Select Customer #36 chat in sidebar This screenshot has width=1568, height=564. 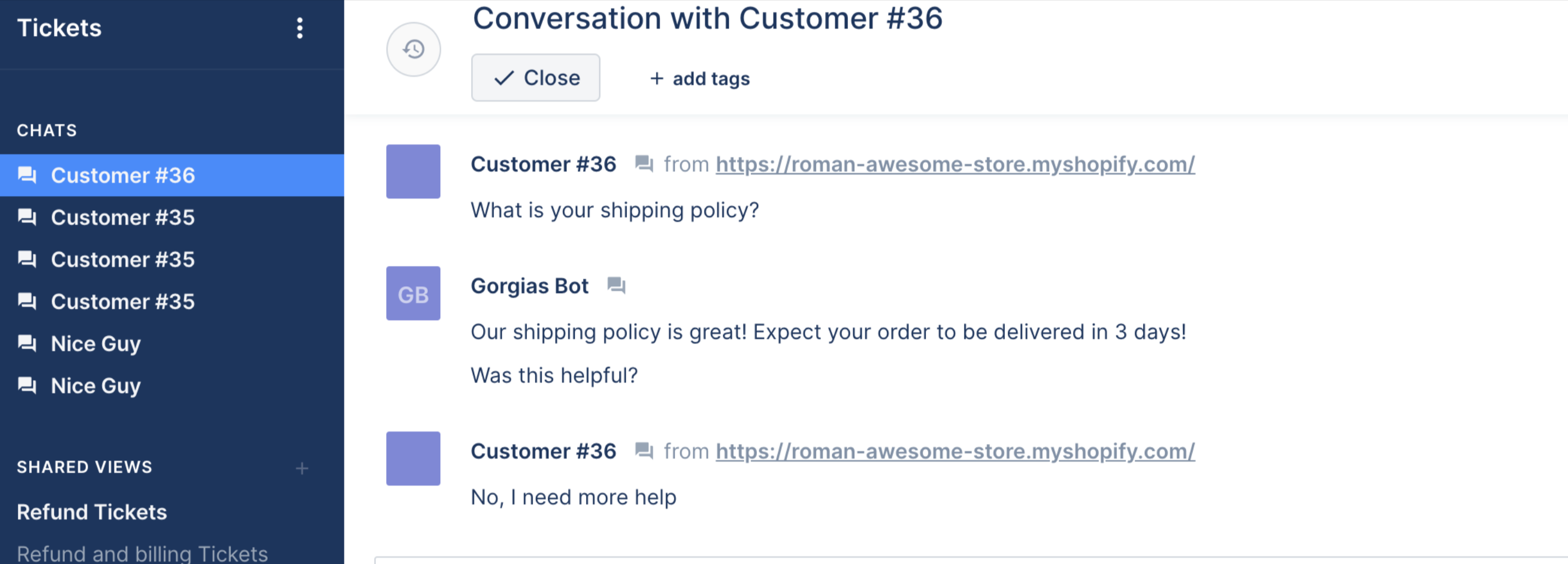coord(172,175)
